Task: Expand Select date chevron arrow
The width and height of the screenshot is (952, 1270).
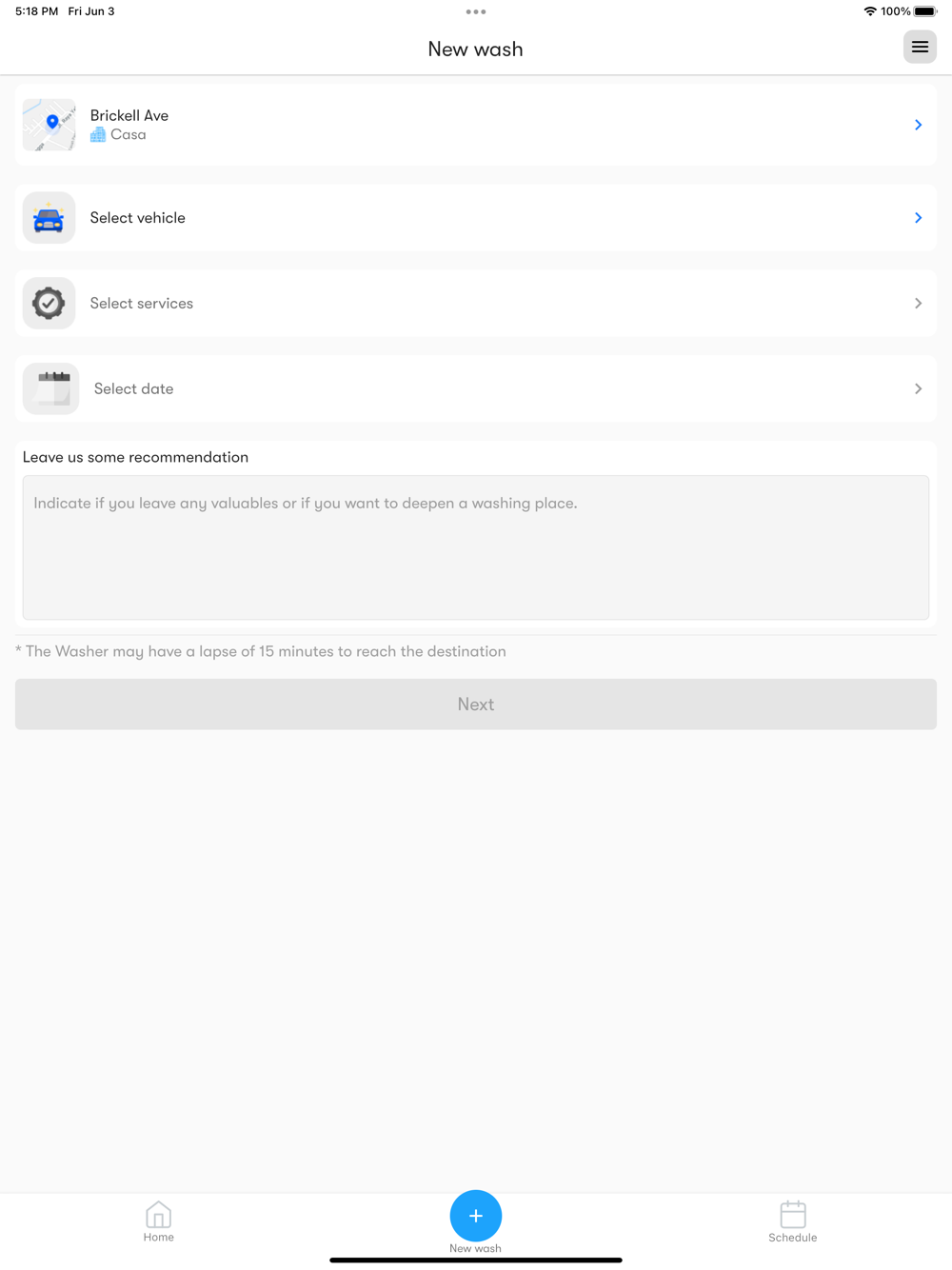Action: pos(918,388)
